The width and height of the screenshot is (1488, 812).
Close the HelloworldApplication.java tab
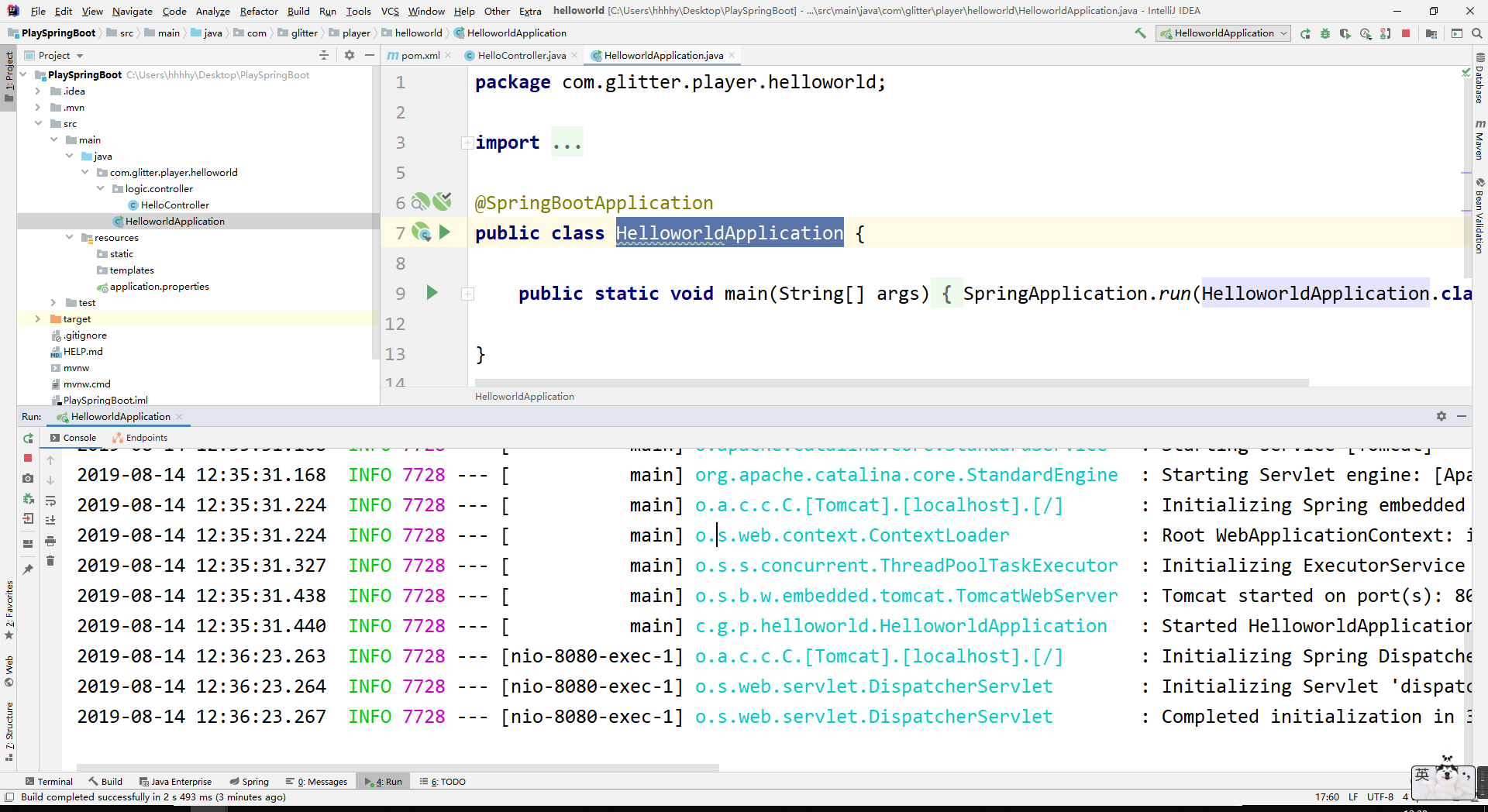click(x=732, y=55)
